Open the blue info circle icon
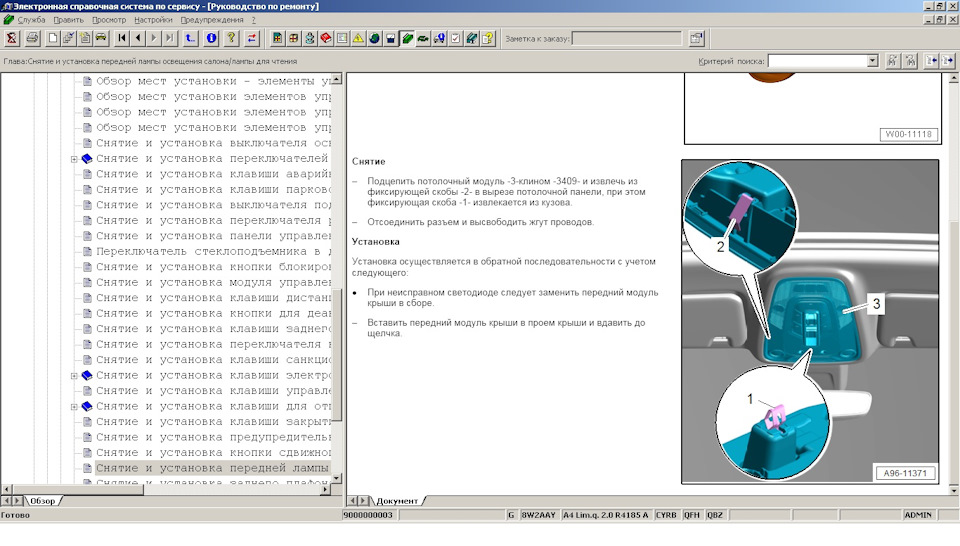The height and width of the screenshot is (546, 960). [x=211, y=39]
